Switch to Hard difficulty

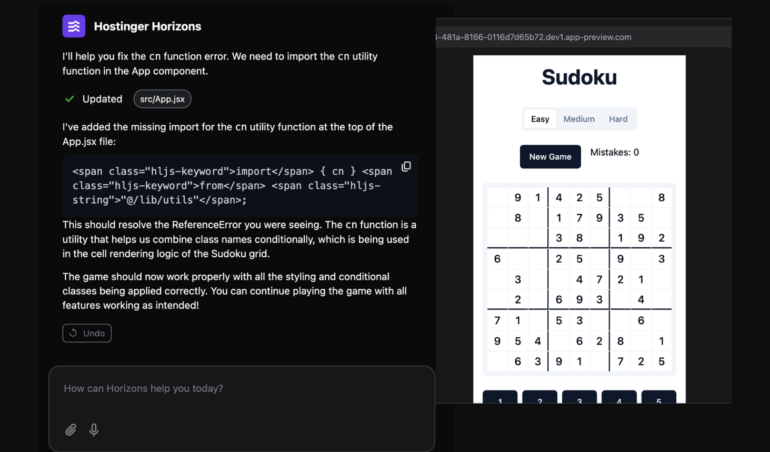click(618, 119)
